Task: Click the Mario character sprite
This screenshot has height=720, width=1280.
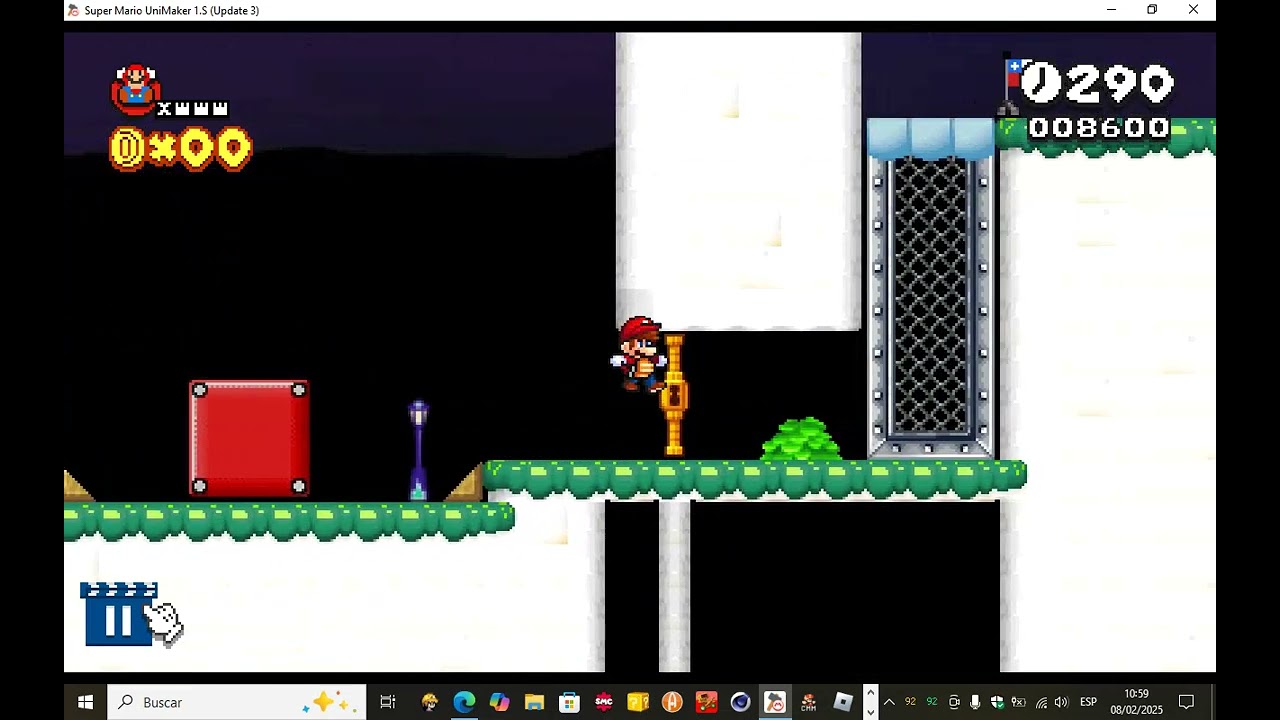Action: (x=639, y=355)
